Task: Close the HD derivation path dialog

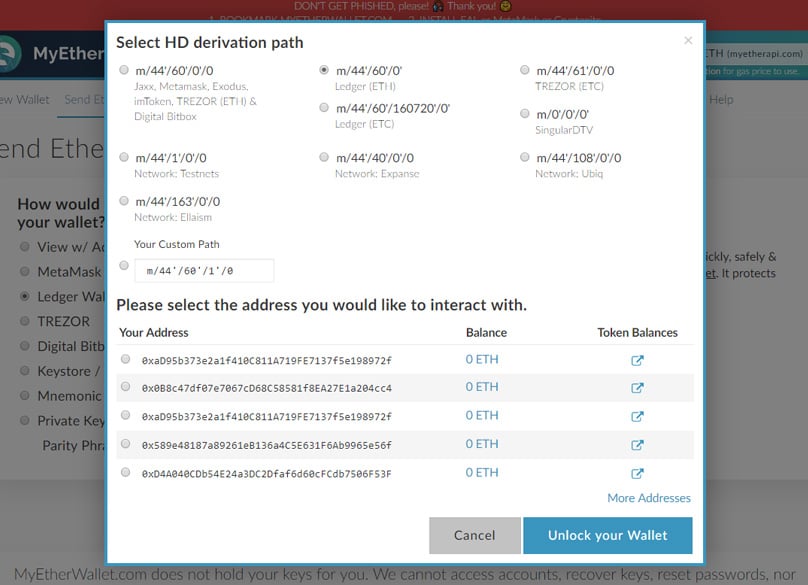Action: [x=688, y=40]
